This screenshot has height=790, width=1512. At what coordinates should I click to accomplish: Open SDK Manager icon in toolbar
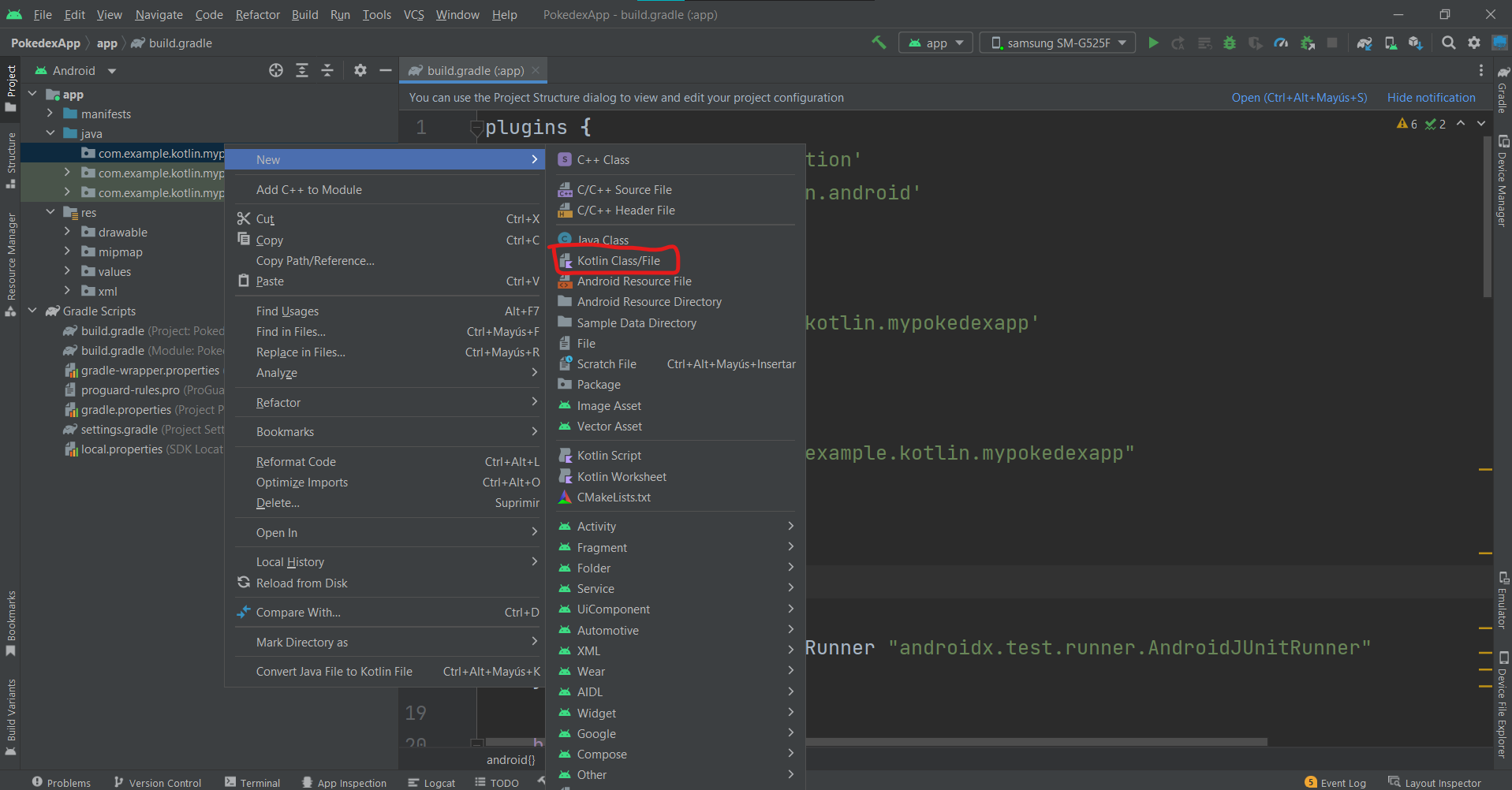tap(1416, 43)
